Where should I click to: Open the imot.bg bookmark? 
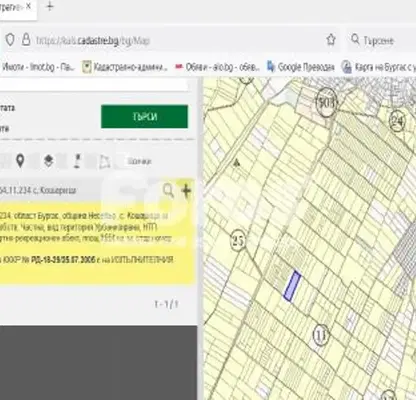(38, 67)
